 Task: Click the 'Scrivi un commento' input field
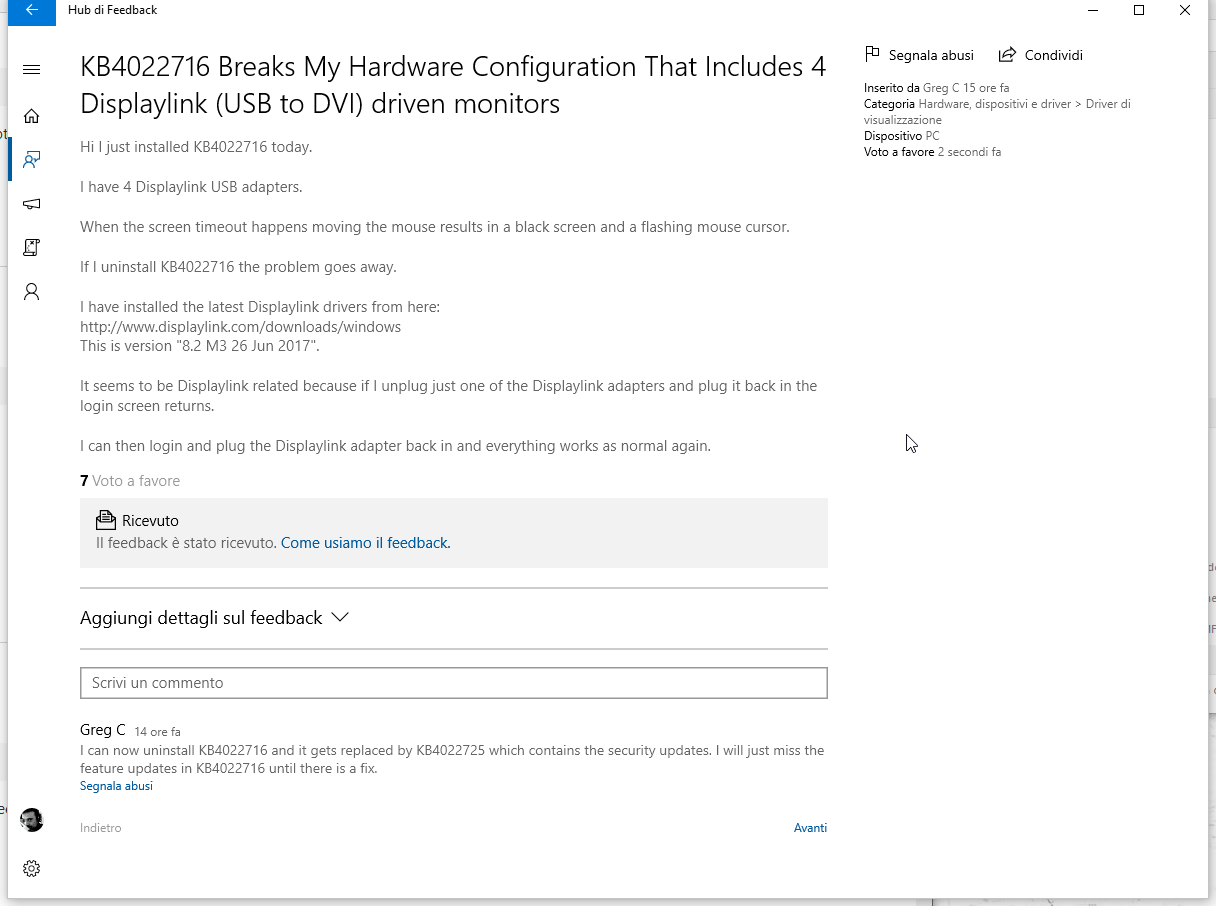pos(453,683)
